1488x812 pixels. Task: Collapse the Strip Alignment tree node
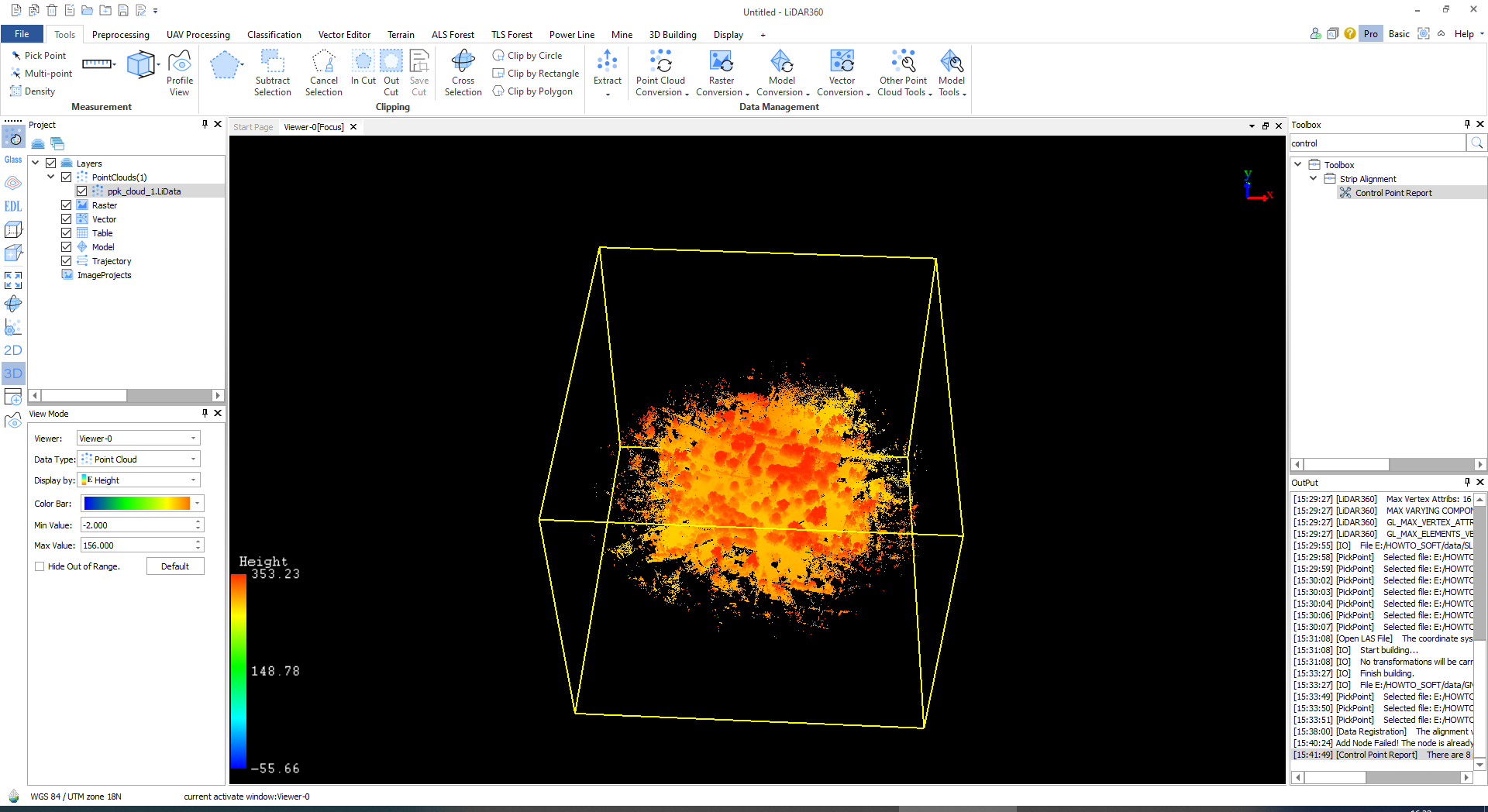tap(1313, 179)
